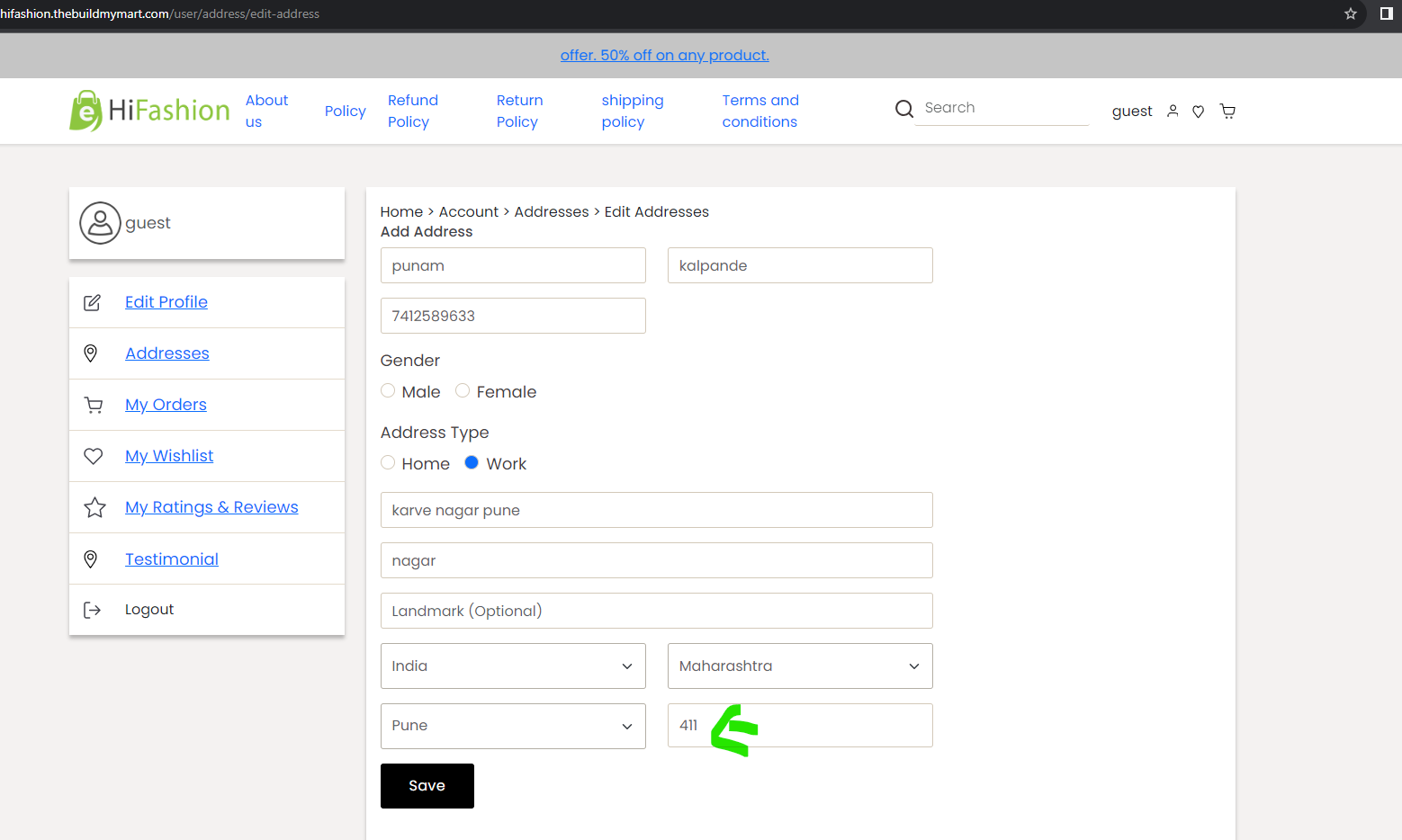The width and height of the screenshot is (1402, 840).
Task: Open the shopping cart icon in header
Action: [x=1227, y=111]
